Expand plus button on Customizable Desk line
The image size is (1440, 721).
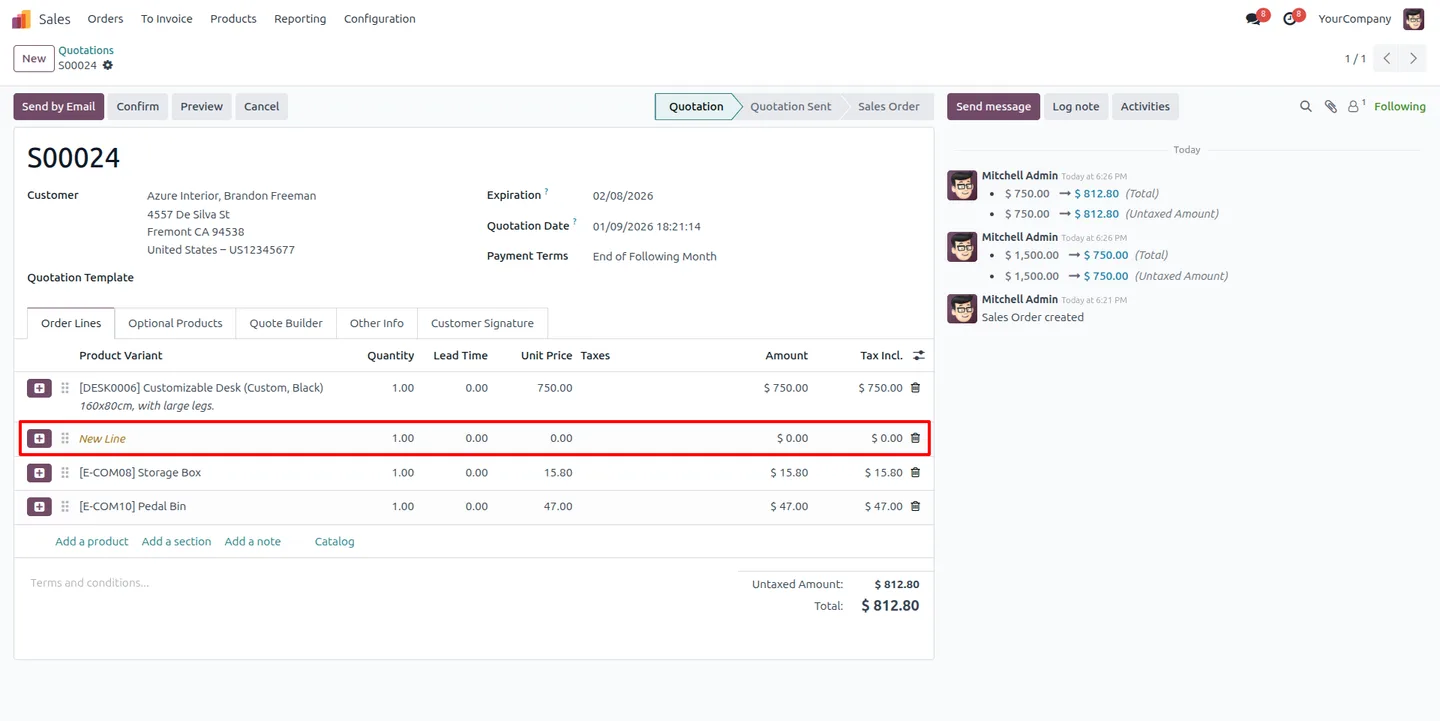pos(39,388)
